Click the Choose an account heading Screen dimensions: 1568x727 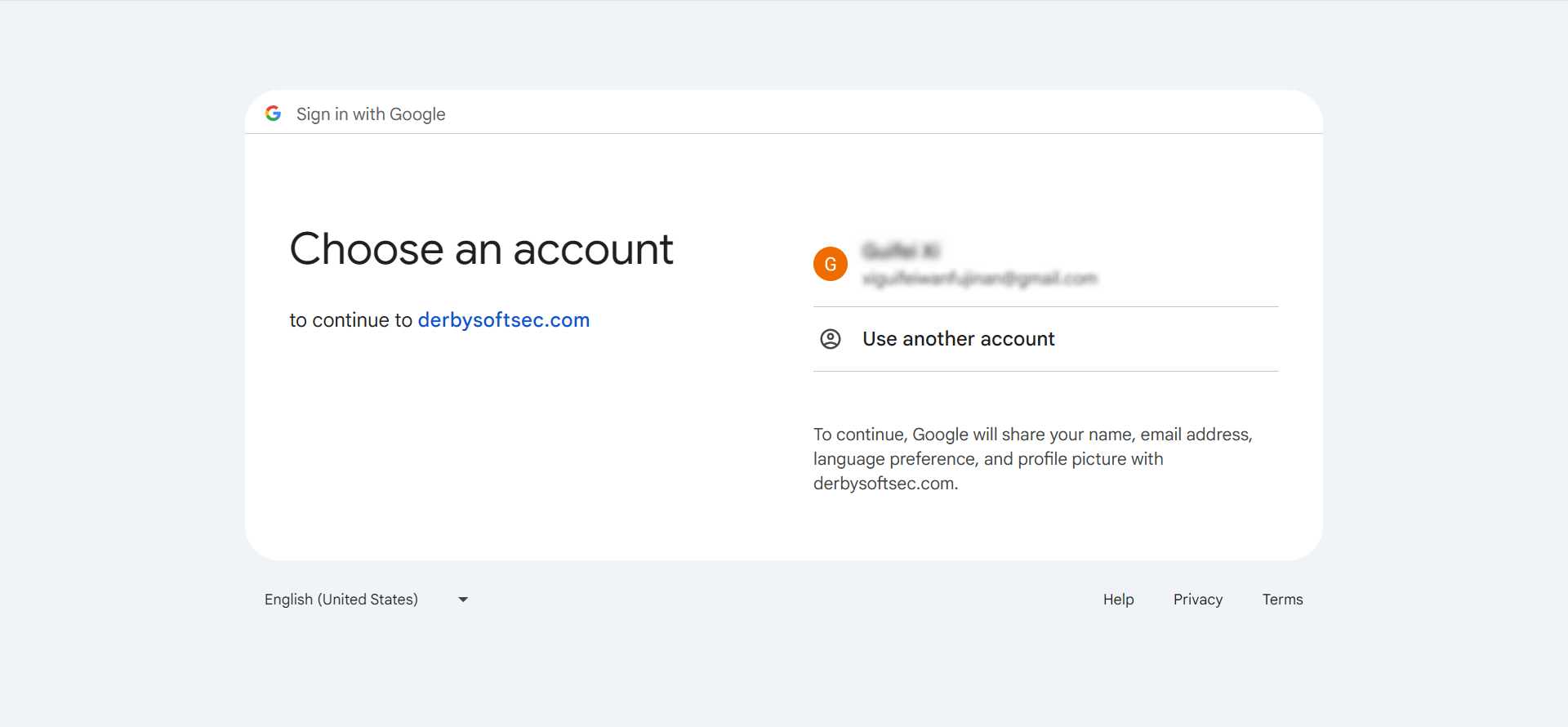(x=482, y=249)
